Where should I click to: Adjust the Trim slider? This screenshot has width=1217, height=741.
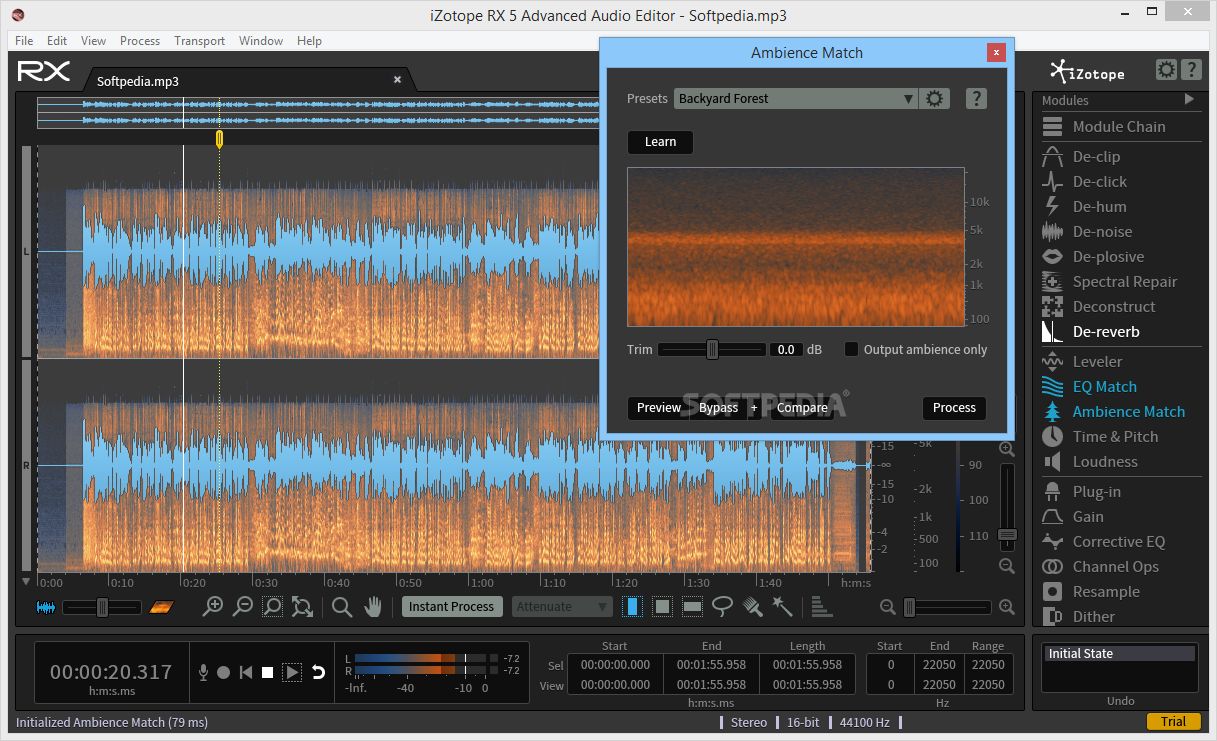pos(712,350)
